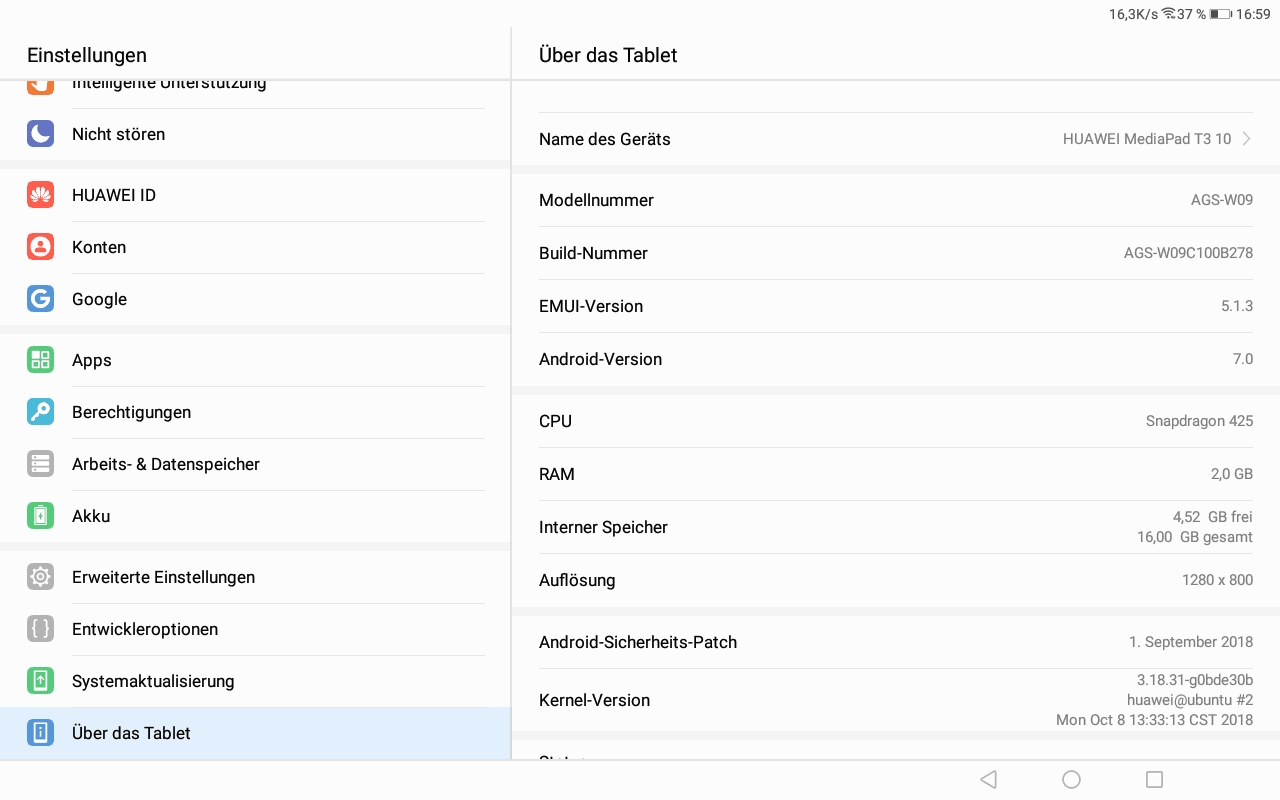The width and height of the screenshot is (1280, 800).
Task: Tap the Google G icon
Action: [40, 299]
